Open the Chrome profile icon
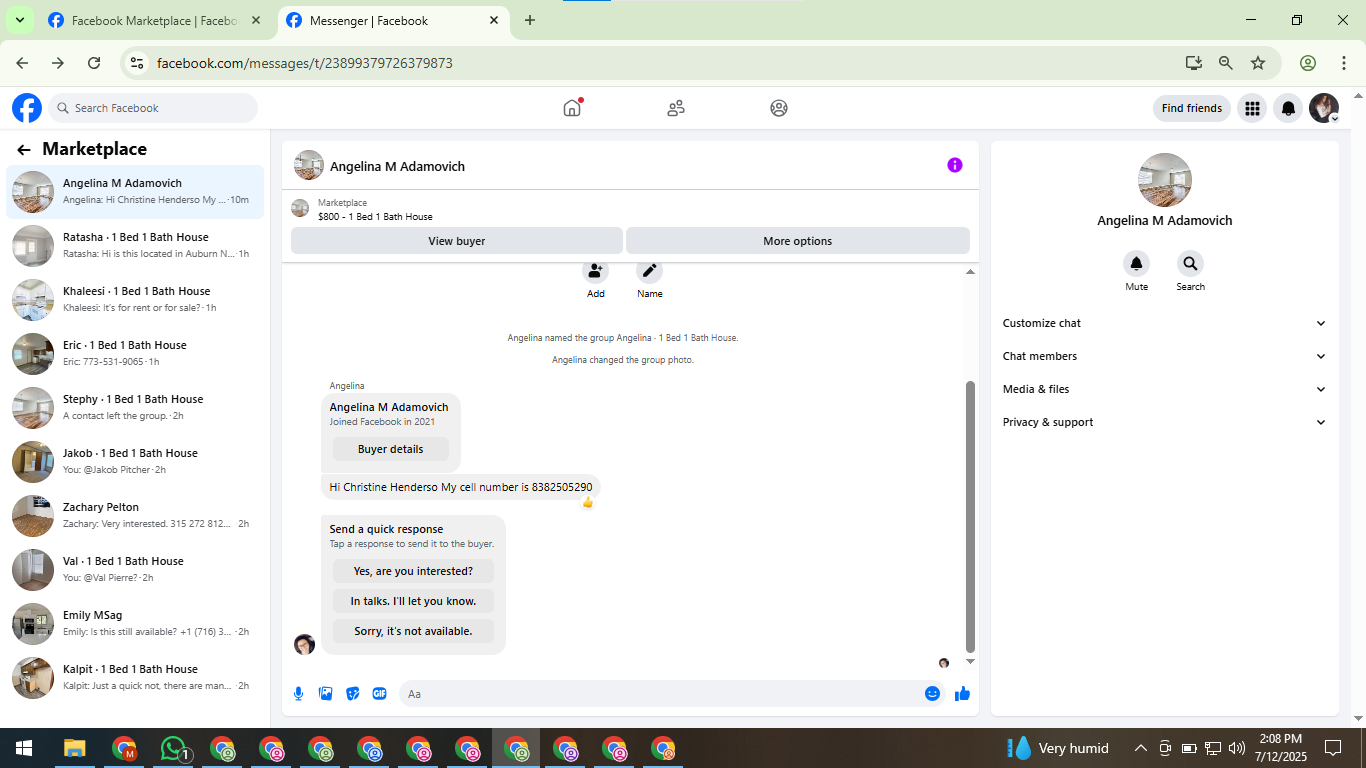 pyautogui.click(x=1308, y=63)
